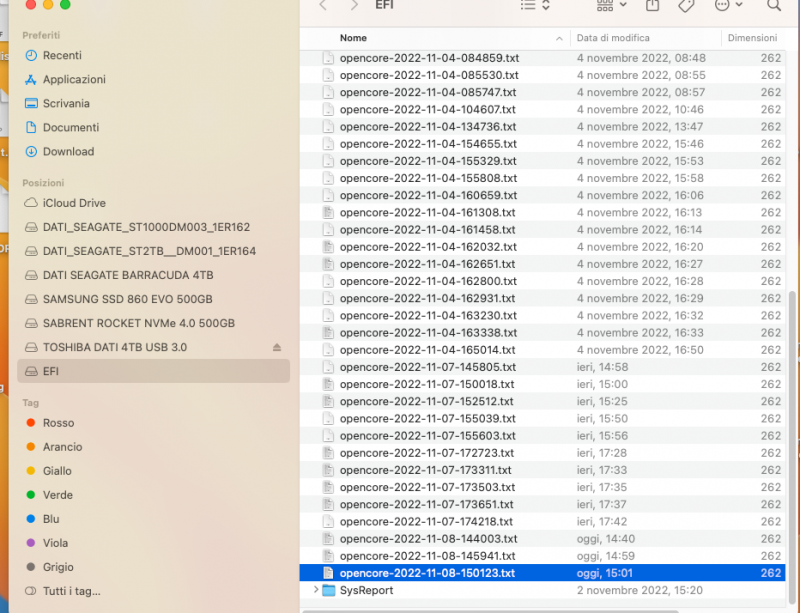The height and width of the screenshot is (613, 800).
Task: Go back with the Finder back arrow
Action: point(322,5)
